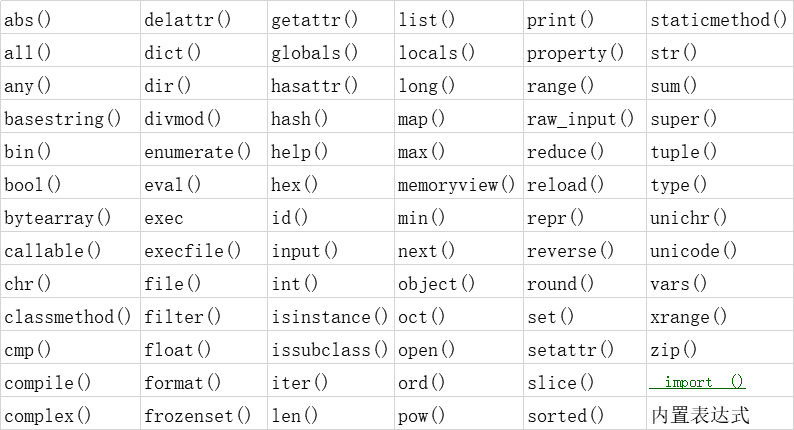Select the isinstance() cell

tap(329, 317)
